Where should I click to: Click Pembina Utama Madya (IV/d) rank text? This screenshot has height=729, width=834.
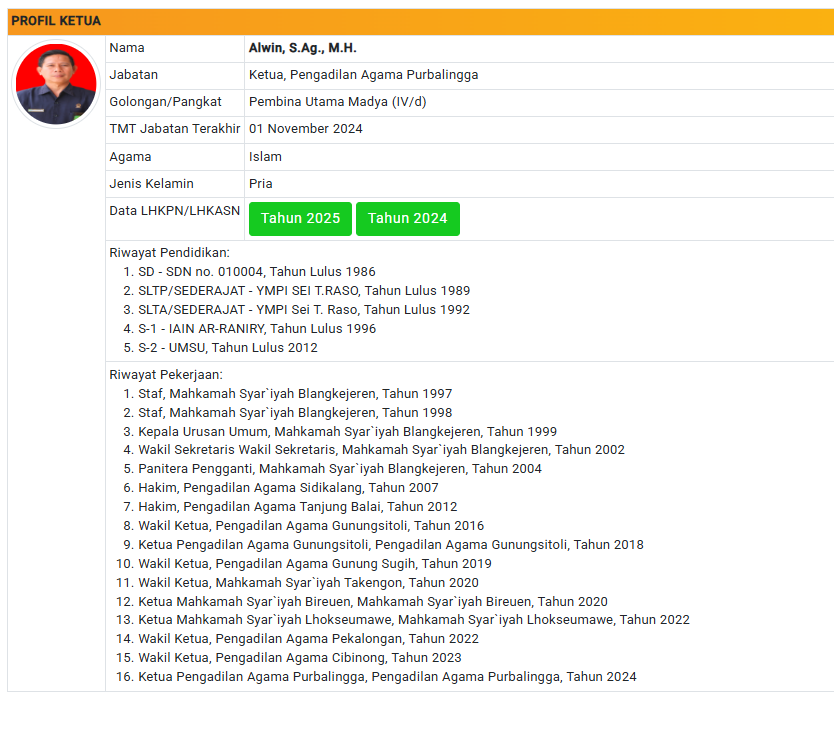click(337, 102)
